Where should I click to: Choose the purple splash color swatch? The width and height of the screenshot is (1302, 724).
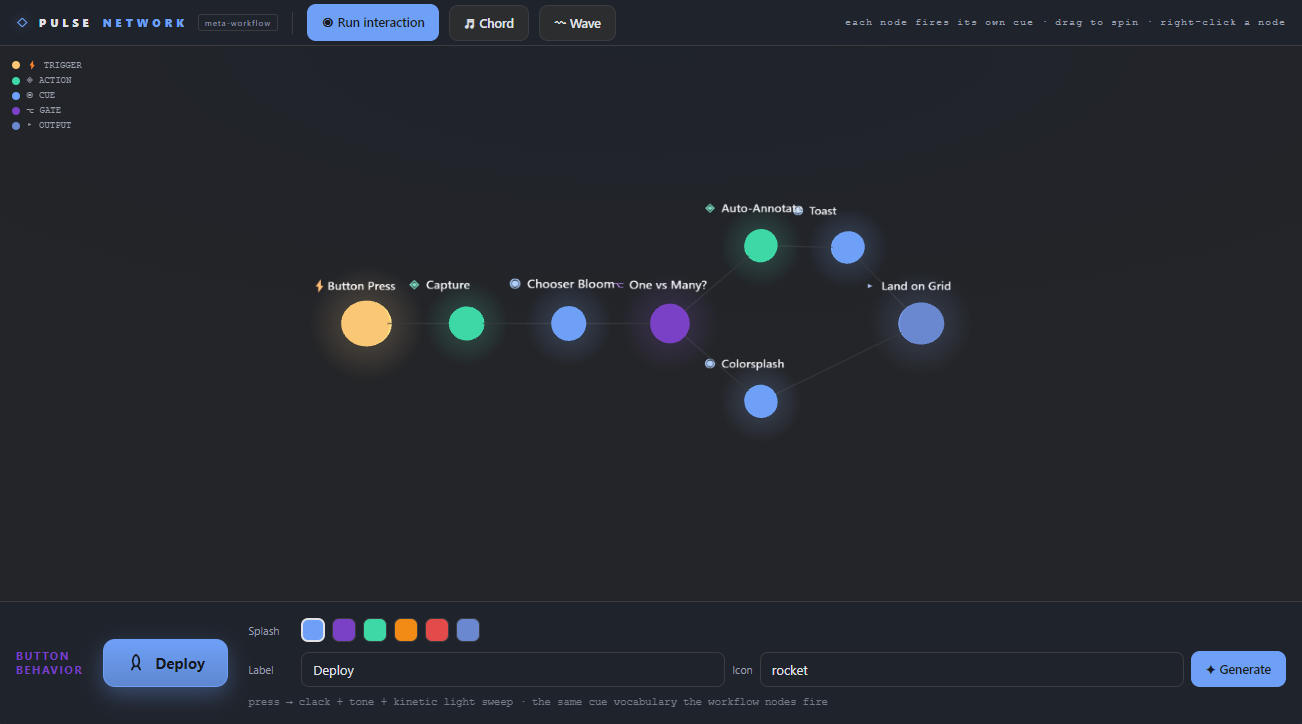tap(344, 630)
